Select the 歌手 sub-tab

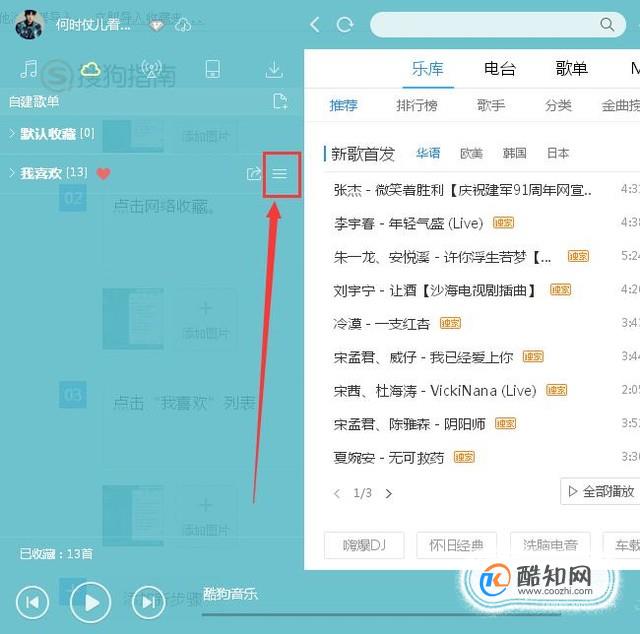[x=491, y=105]
